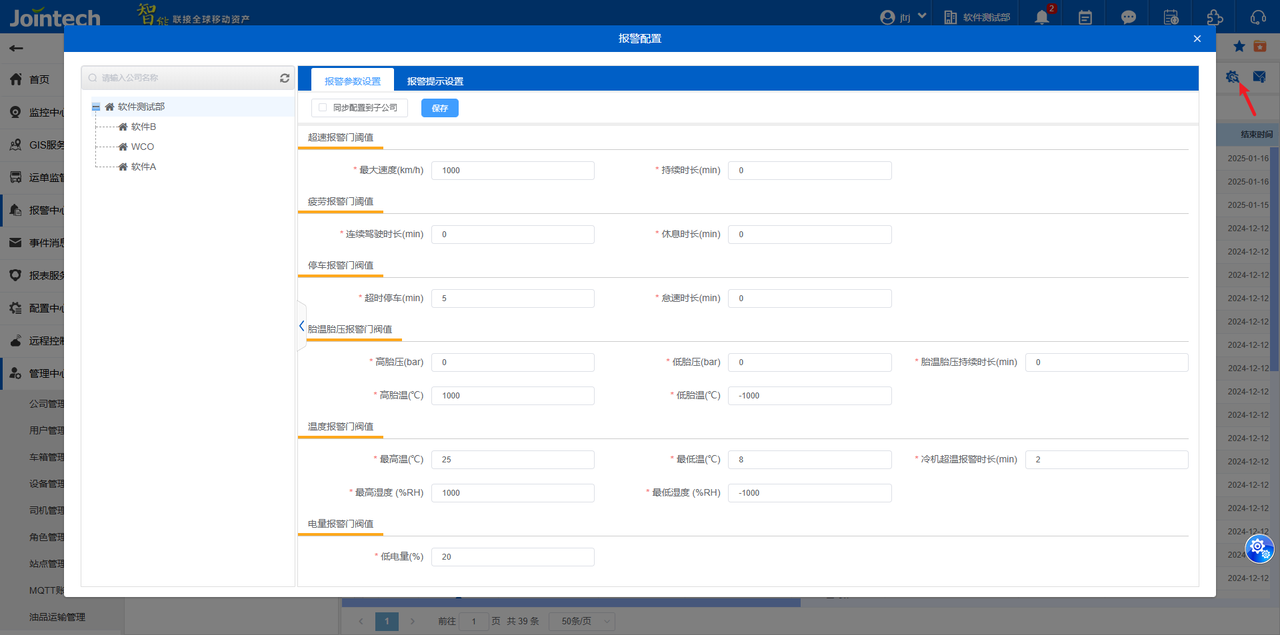Image resolution: width=1280 pixels, height=635 pixels.
Task: Switch to 报警提示设置 tab
Action: click(x=435, y=81)
